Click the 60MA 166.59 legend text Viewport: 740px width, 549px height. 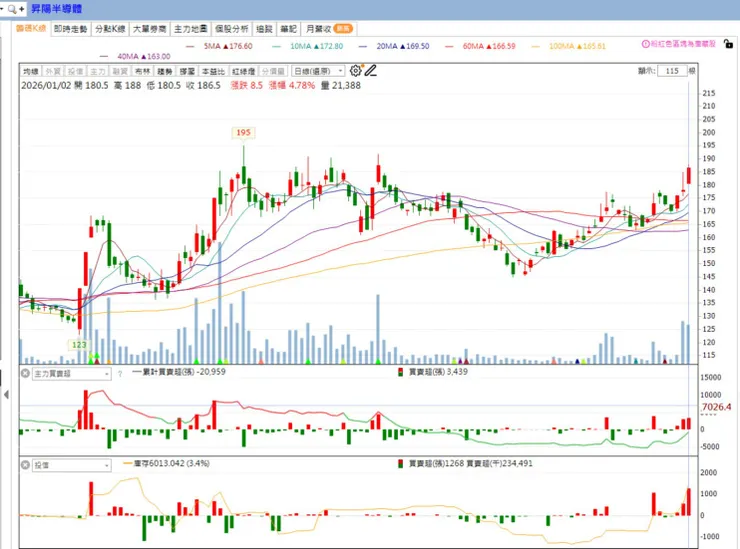[489, 46]
